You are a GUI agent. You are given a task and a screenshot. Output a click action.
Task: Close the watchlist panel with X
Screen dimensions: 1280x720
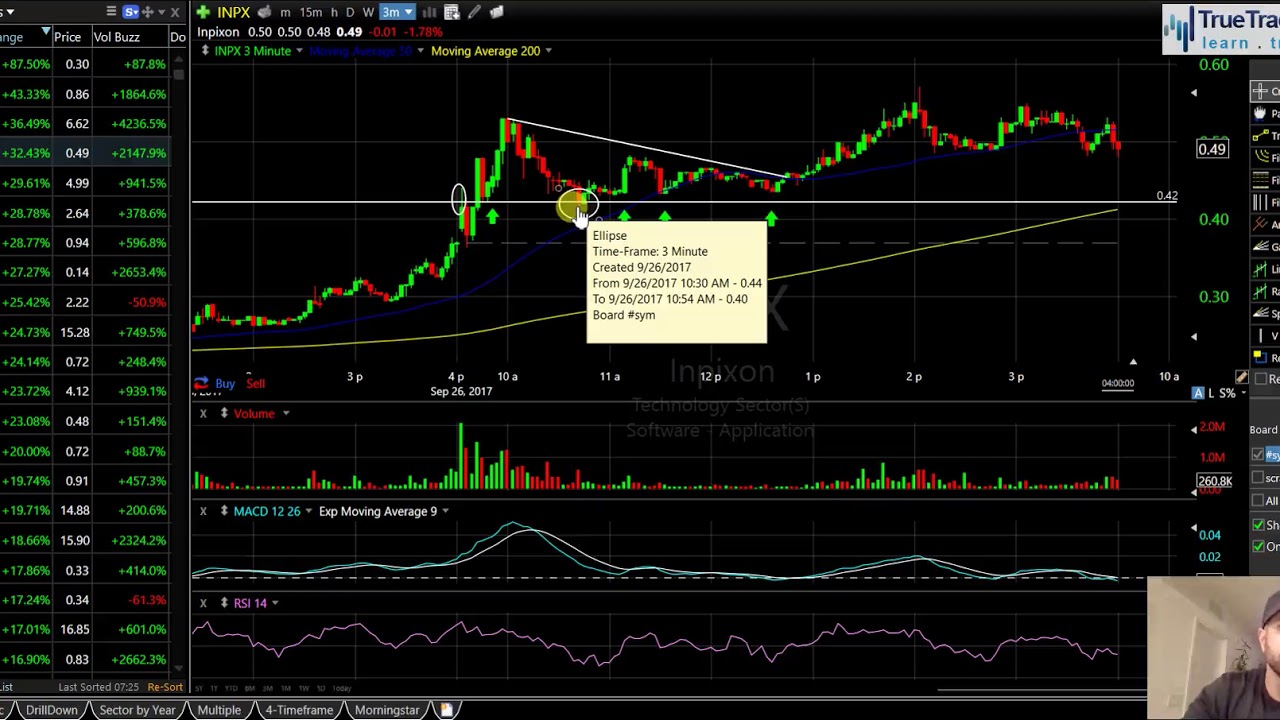point(175,12)
